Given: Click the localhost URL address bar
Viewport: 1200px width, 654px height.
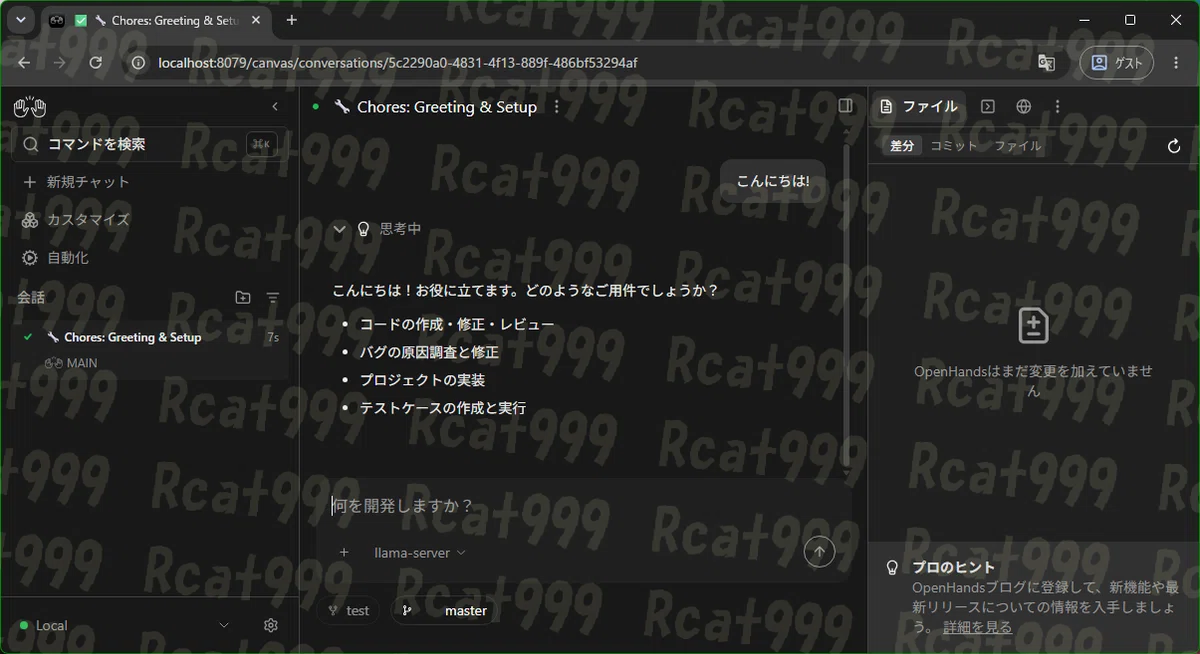Looking at the screenshot, I should coord(397,62).
